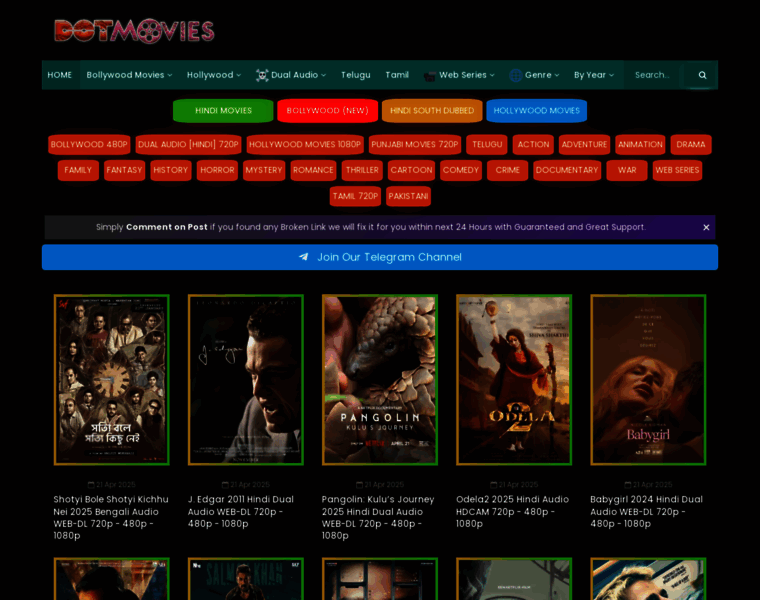Browse the CARTOON genre tag
This screenshot has height=600, width=760.
pos(411,170)
